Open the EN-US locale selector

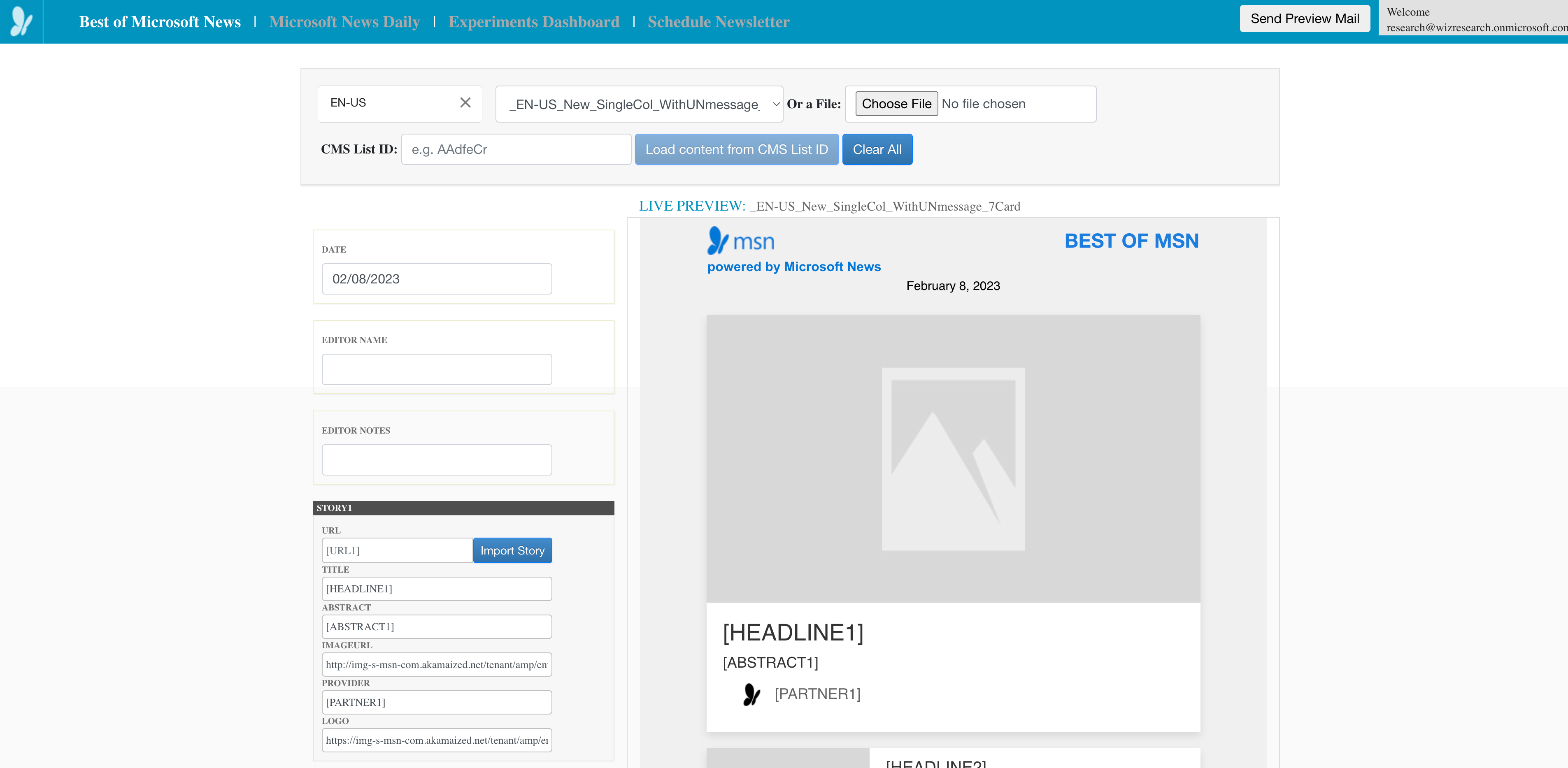(x=400, y=103)
